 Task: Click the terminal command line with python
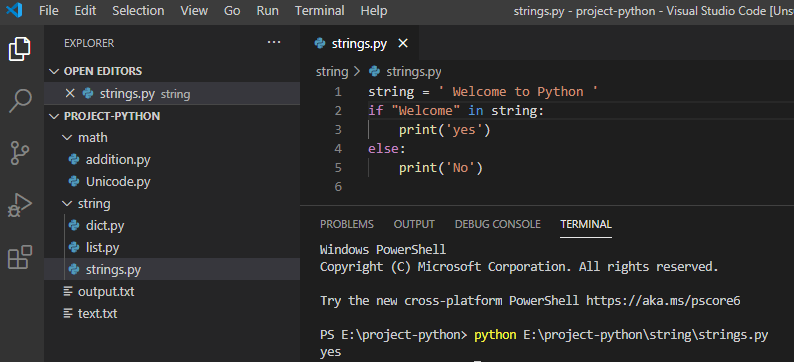[x=544, y=335]
